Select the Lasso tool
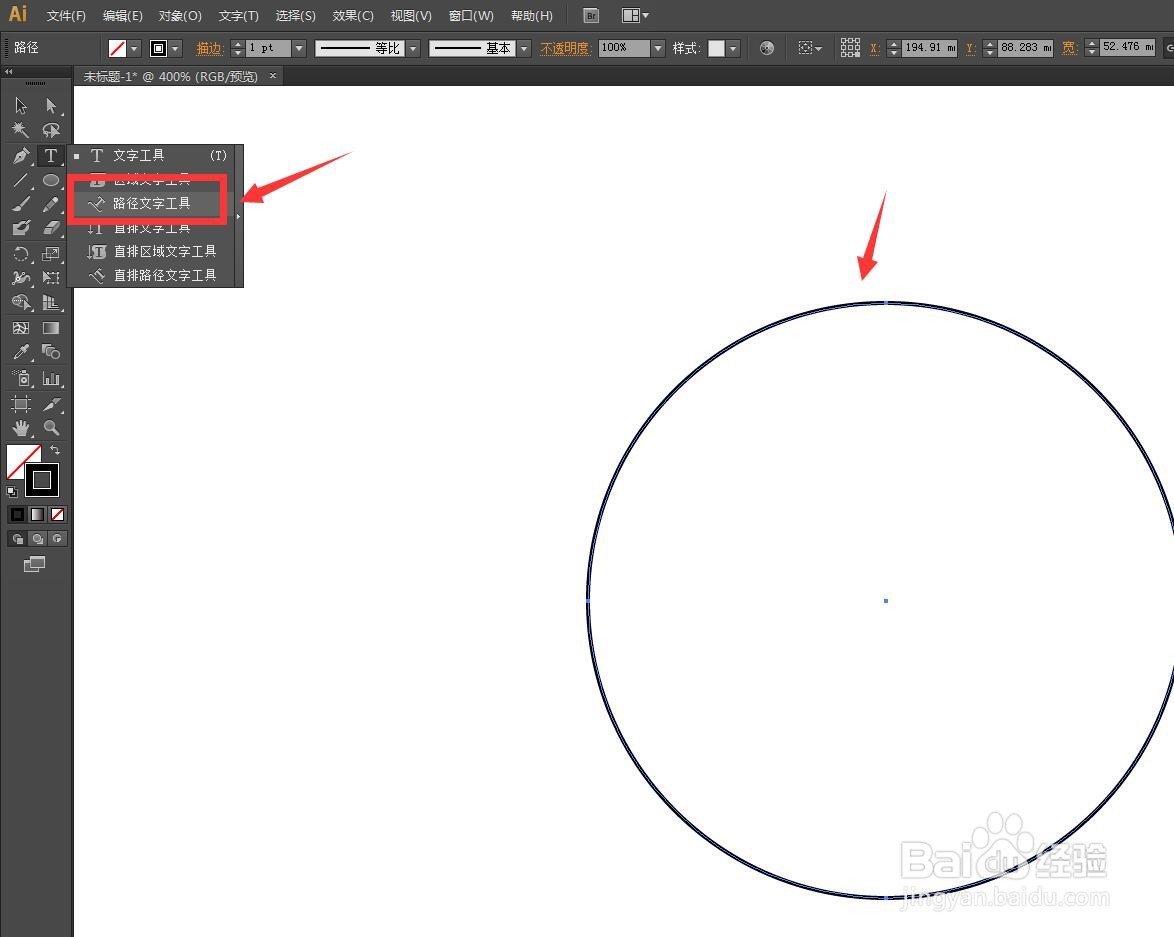 pyautogui.click(x=50, y=130)
